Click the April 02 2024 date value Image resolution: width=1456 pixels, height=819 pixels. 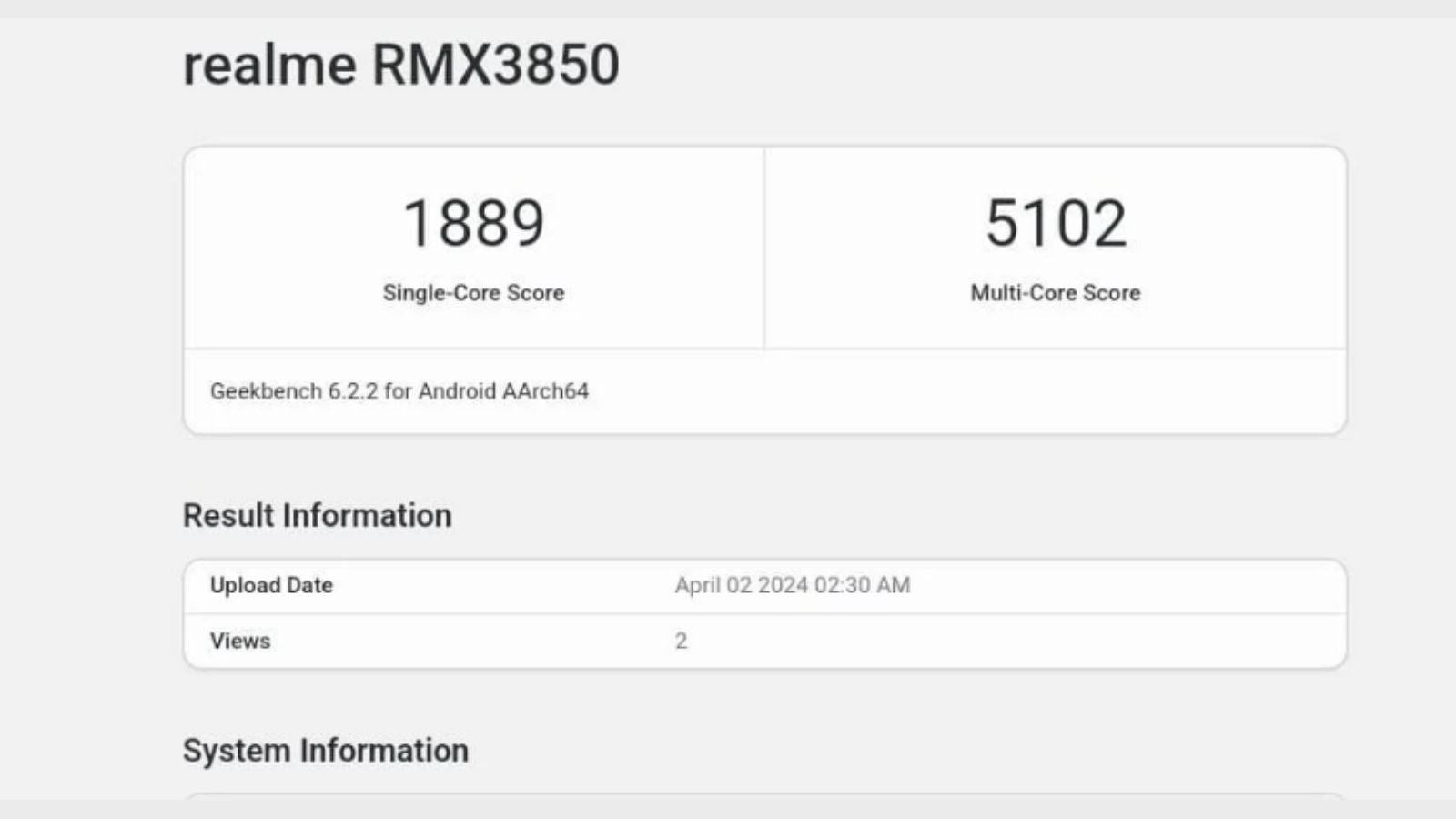coord(742,585)
